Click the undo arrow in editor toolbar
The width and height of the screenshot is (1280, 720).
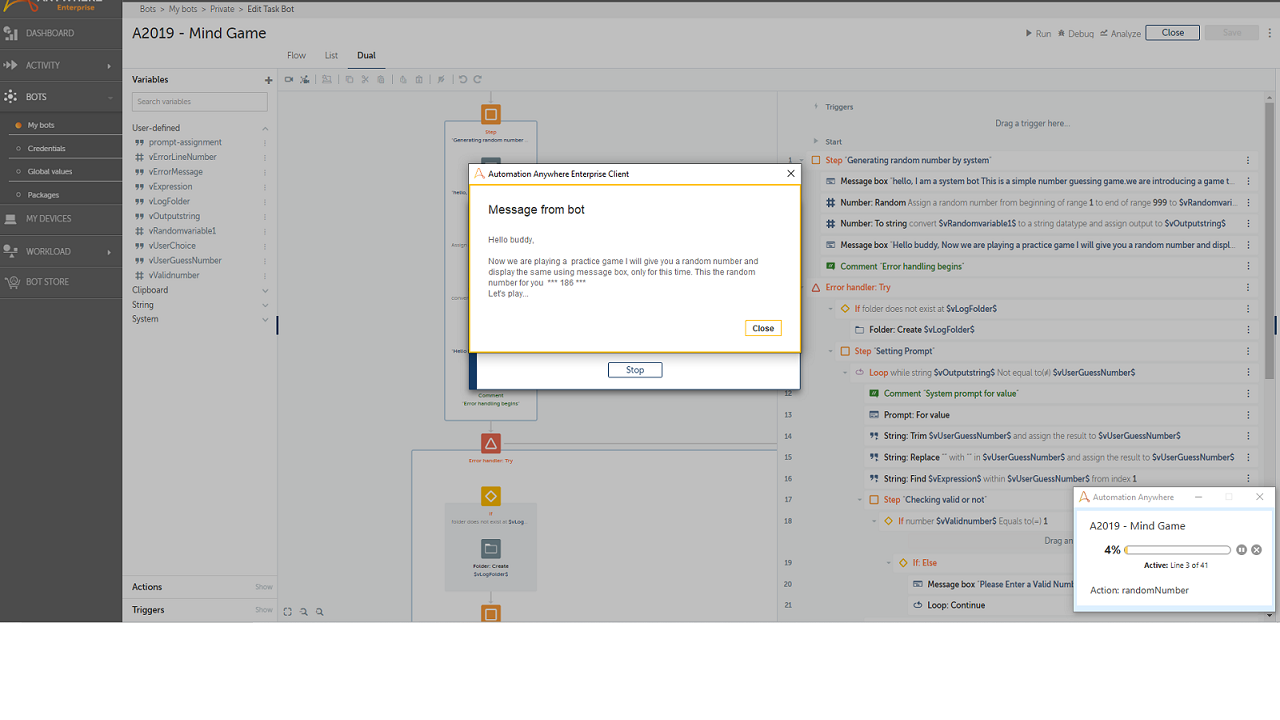[x=462, y=80]
